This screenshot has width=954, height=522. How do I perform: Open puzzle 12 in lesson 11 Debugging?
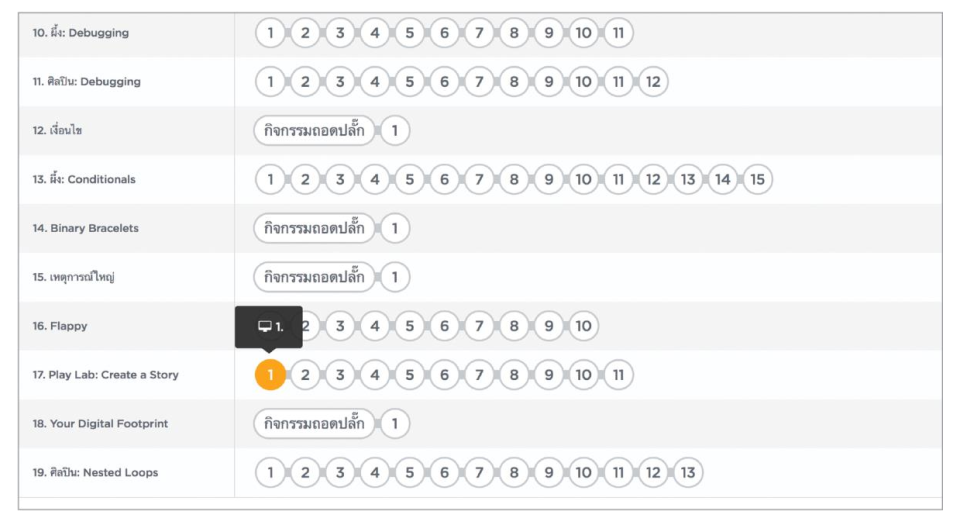pos(652,82)
